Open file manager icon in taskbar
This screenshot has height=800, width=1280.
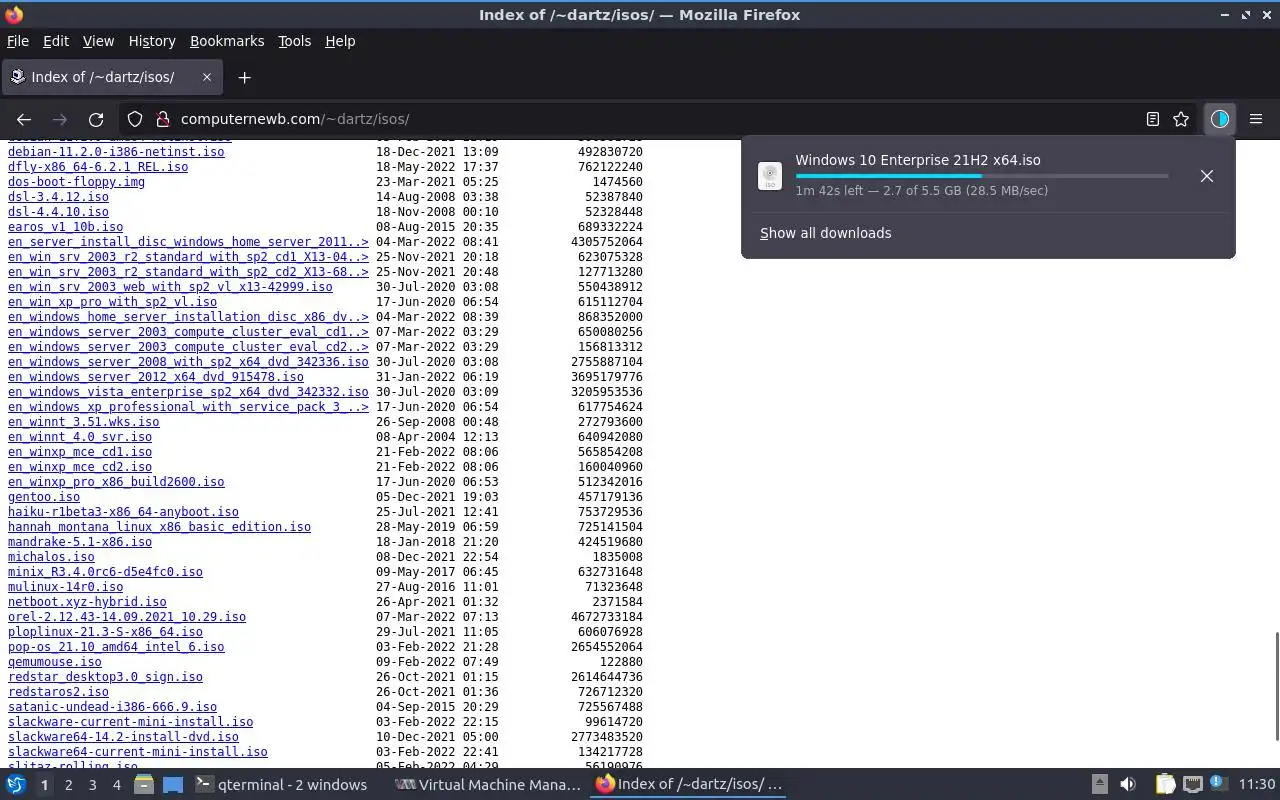coord(144,785)
